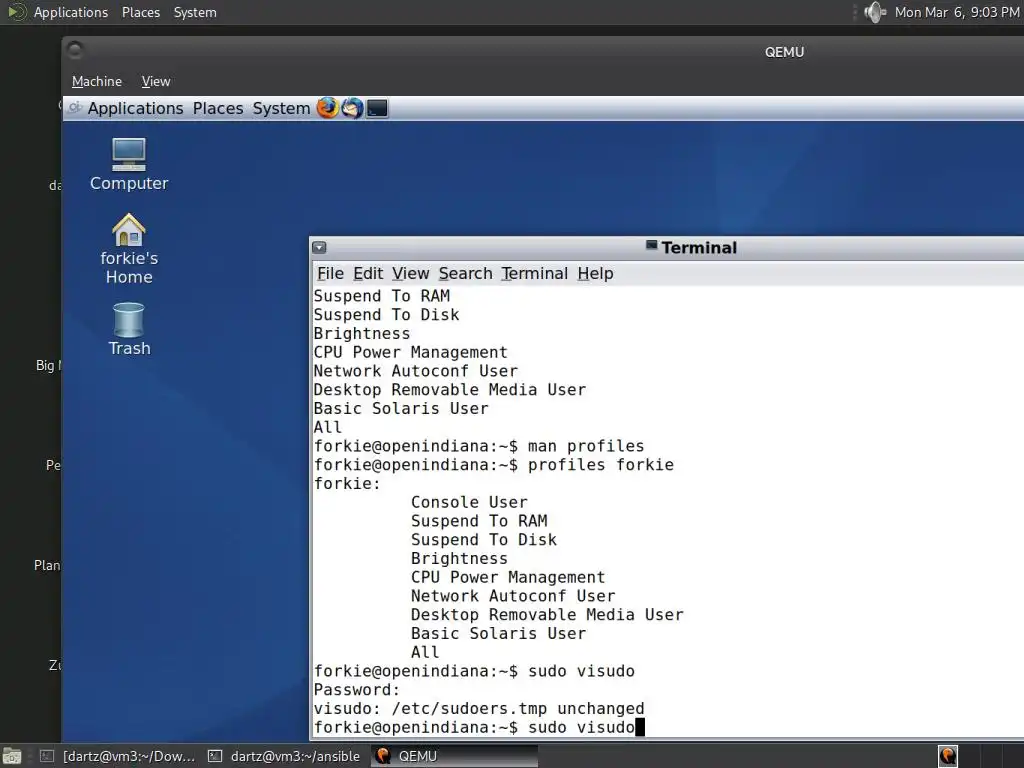
Task: Open the host Places menu
Action: pyautogui.click(x=140, y=12)
